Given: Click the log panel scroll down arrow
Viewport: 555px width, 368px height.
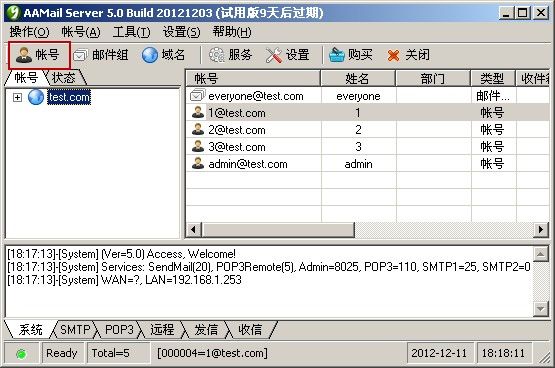Looking at the screenshot, I should click(x=540, y=308).
